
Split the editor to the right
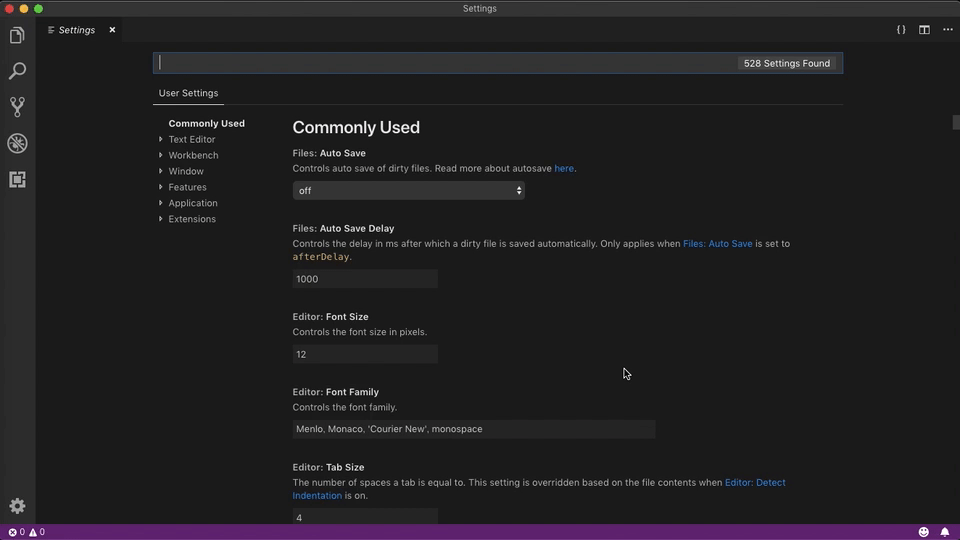tap(924, 29)
